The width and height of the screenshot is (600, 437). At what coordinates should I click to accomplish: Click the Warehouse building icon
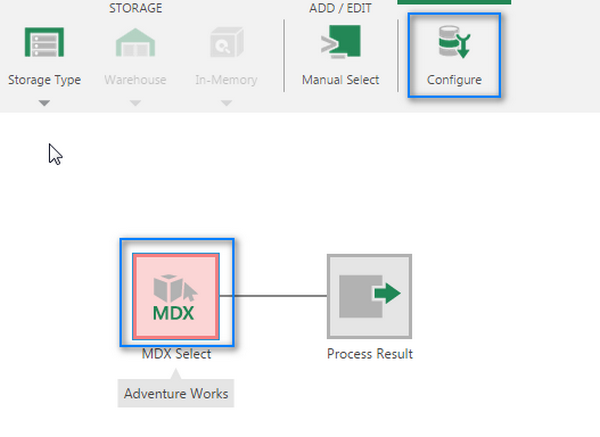(135, 44)
